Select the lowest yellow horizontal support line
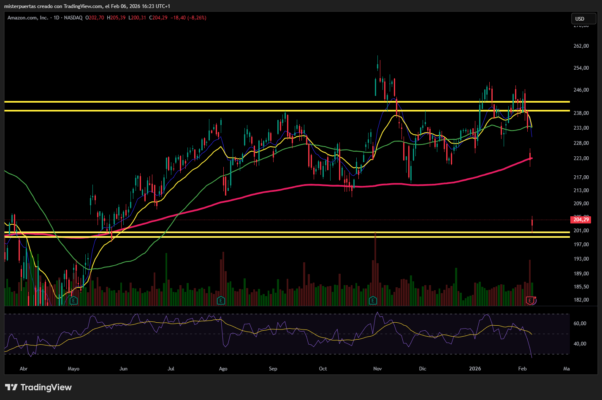This screenshot has width=602, height=400. (300, 238)
